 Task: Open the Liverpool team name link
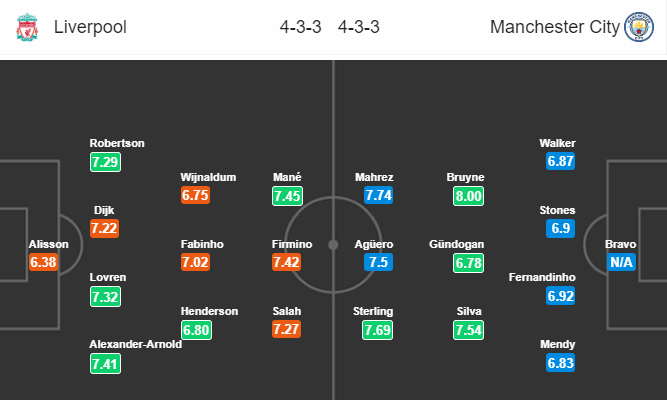coord(90,27)
